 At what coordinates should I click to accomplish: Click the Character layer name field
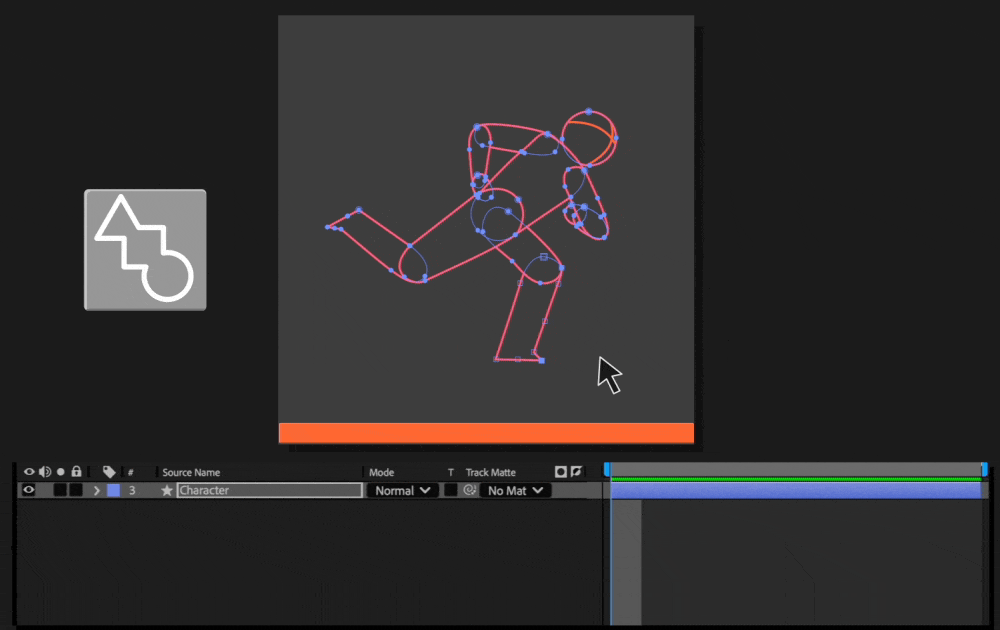pyautogui.click(x=270, y=490)
